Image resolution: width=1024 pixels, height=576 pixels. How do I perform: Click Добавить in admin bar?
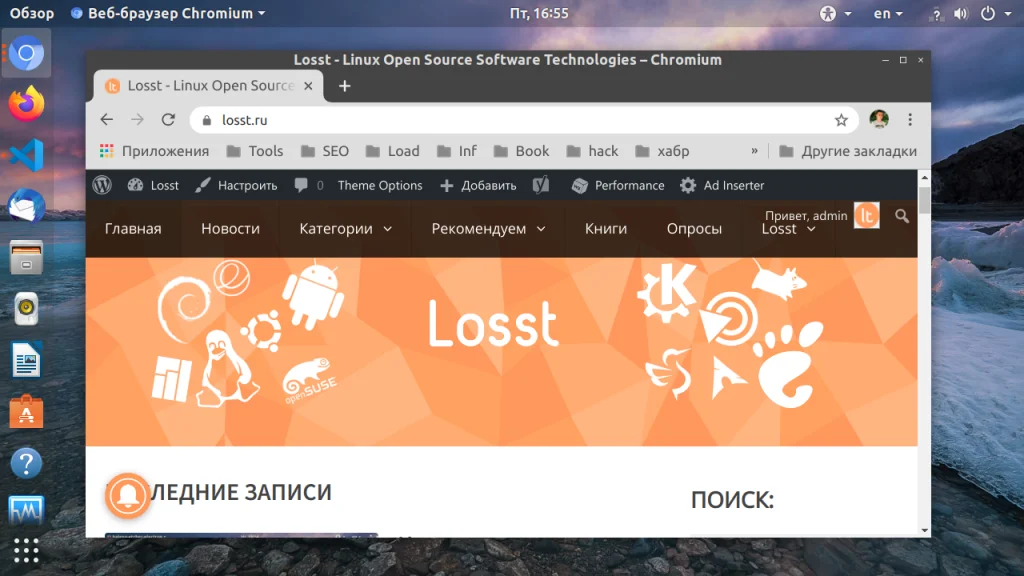pyautogui.click(x=478, y=185)
